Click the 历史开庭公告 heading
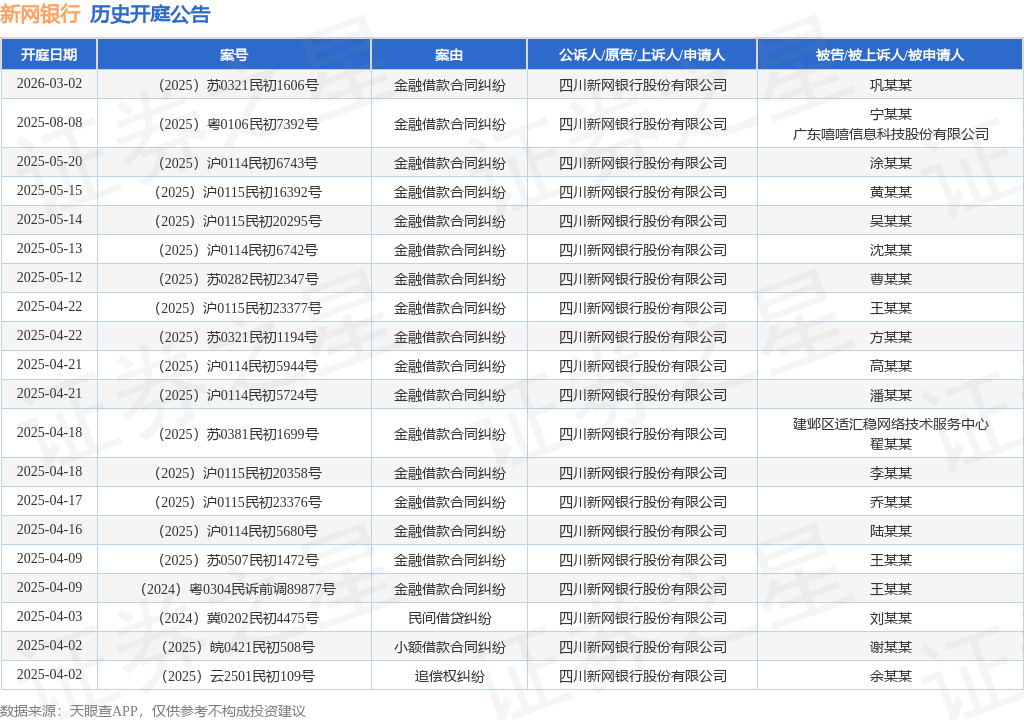 pos(150,14)
